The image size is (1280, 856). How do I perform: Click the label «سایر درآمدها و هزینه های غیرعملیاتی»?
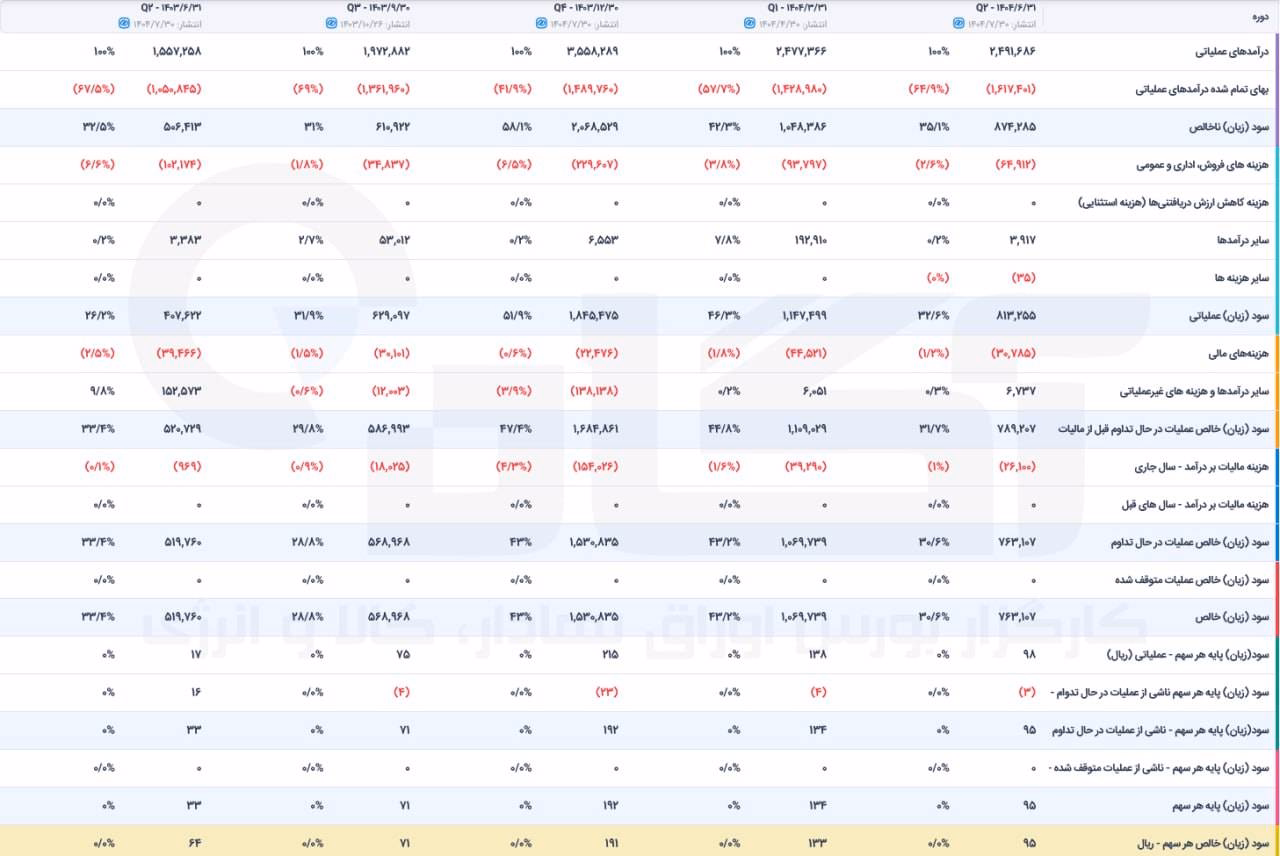click(x=1193, y=391)
